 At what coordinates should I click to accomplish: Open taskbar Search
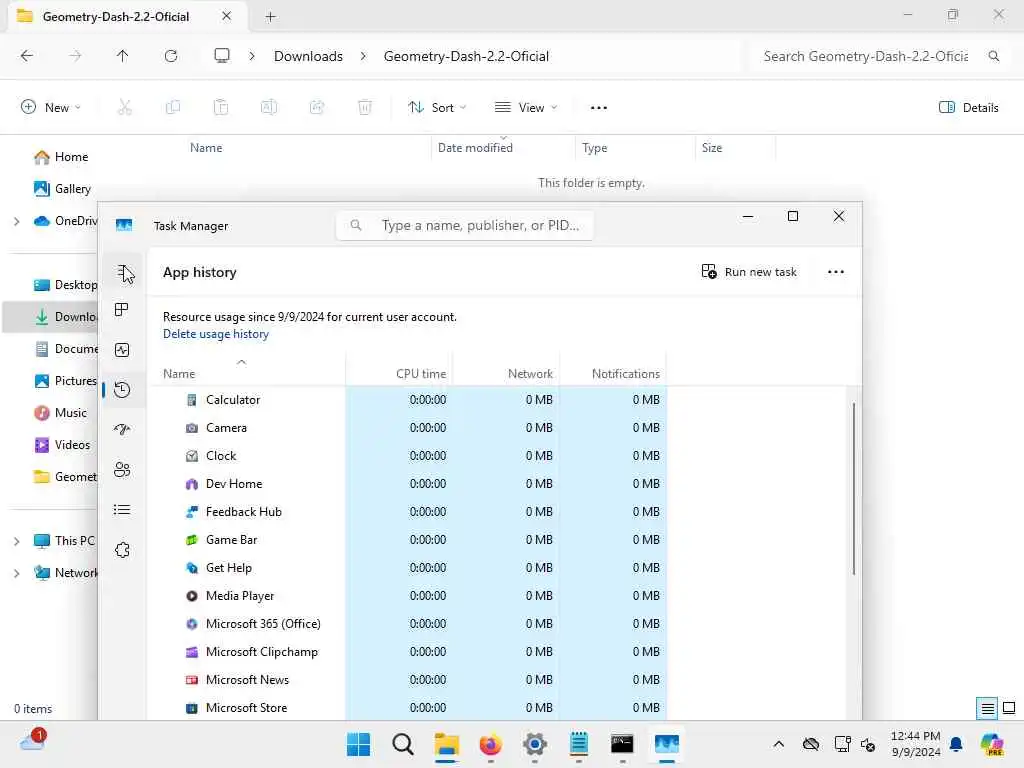tap(402, 744)
